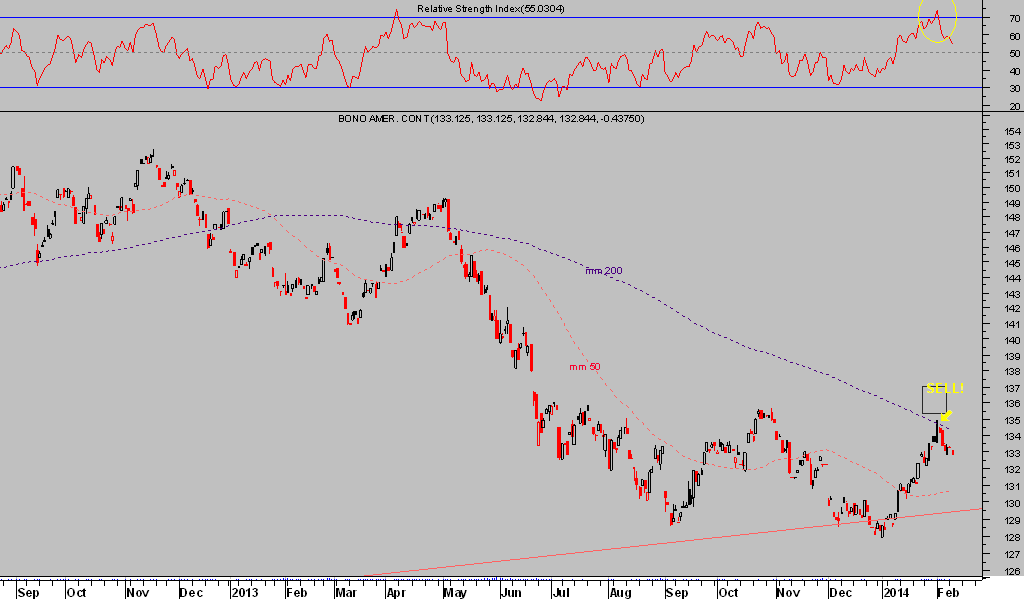
Task: Click the 2013 label on the time axis
Action: 246,592
